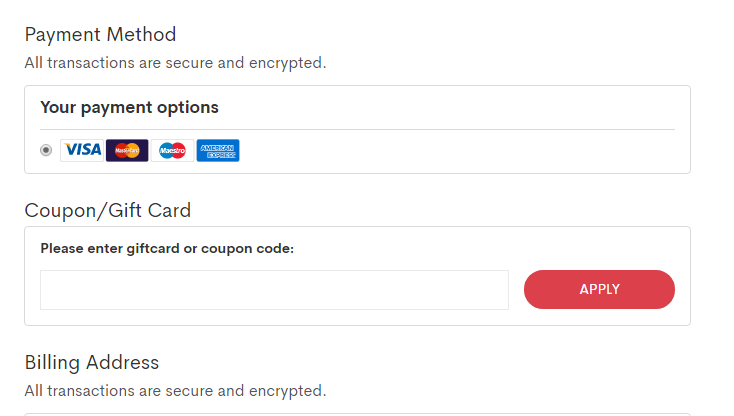
Task: Select the credit card payment radio button
Action: pos(46,150)
